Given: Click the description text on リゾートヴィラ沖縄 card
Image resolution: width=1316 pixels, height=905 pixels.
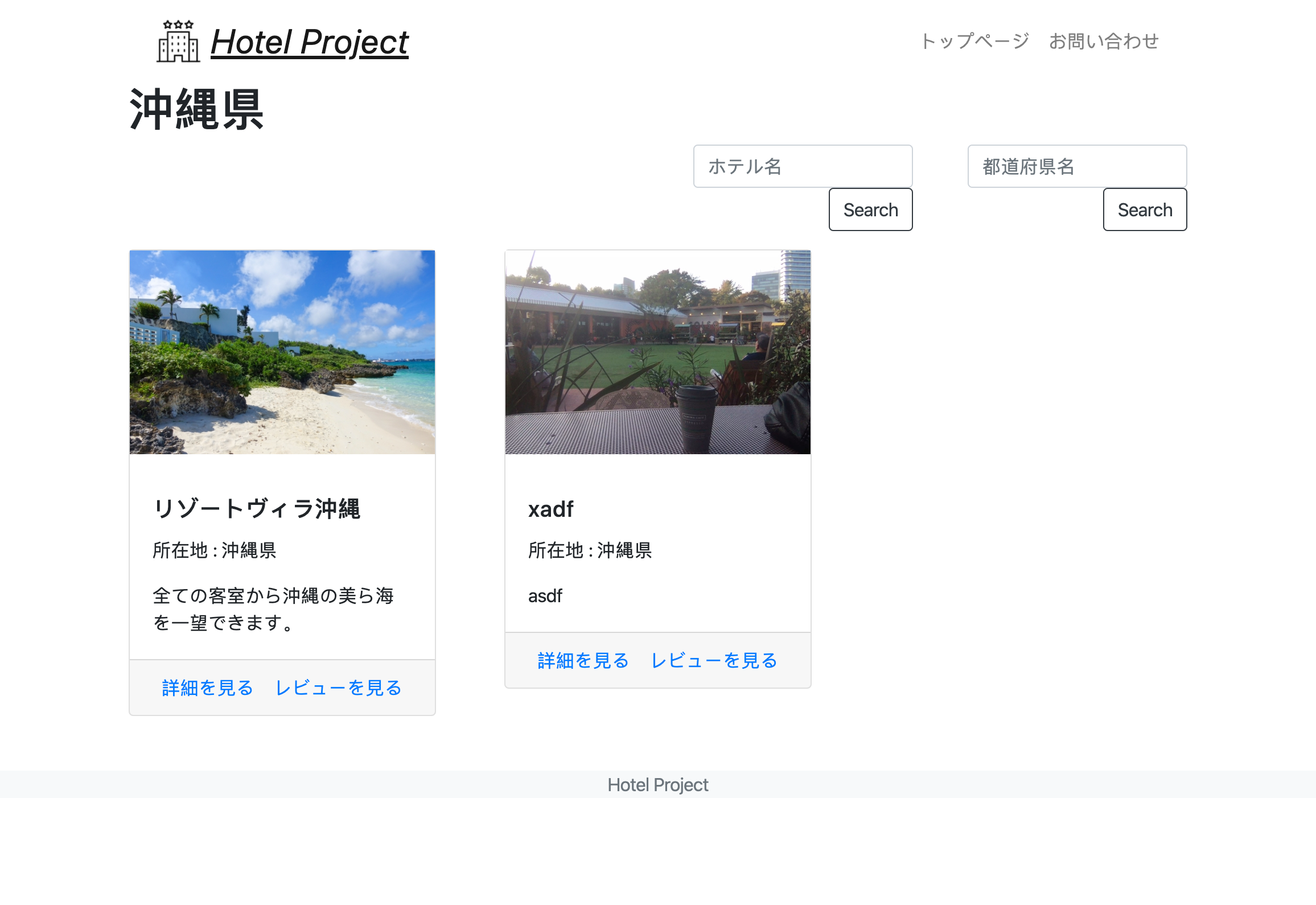Looking at the screenshot, I should tap(274, 609).
